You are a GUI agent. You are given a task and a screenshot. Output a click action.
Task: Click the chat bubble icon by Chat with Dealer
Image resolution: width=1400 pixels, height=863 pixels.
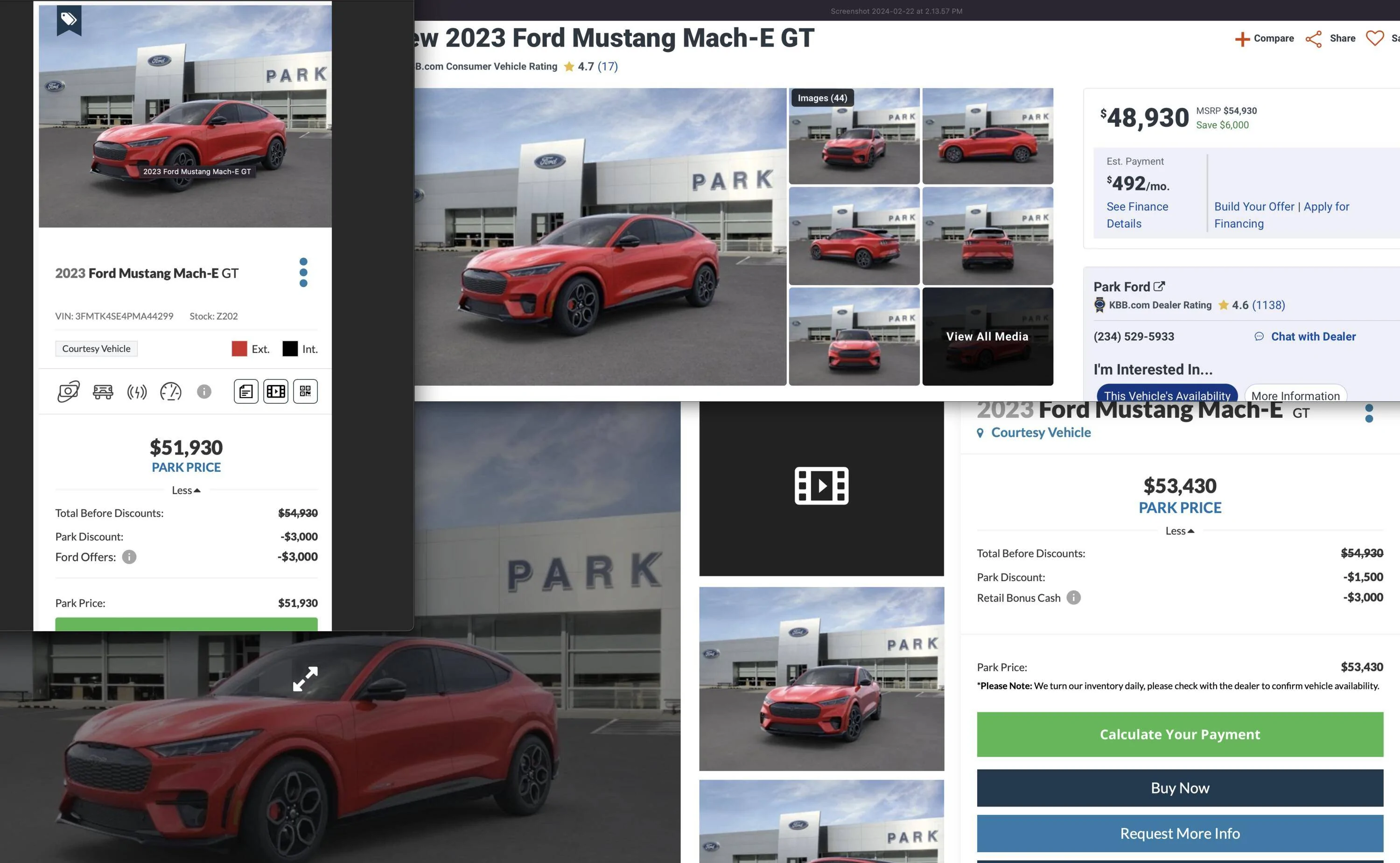point(1259,337)
